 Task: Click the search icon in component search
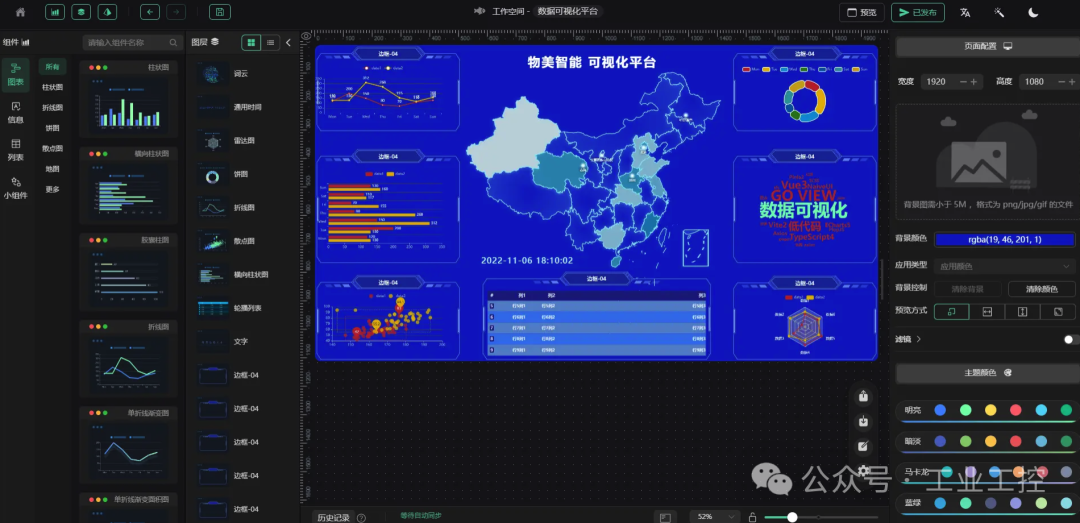173,43
